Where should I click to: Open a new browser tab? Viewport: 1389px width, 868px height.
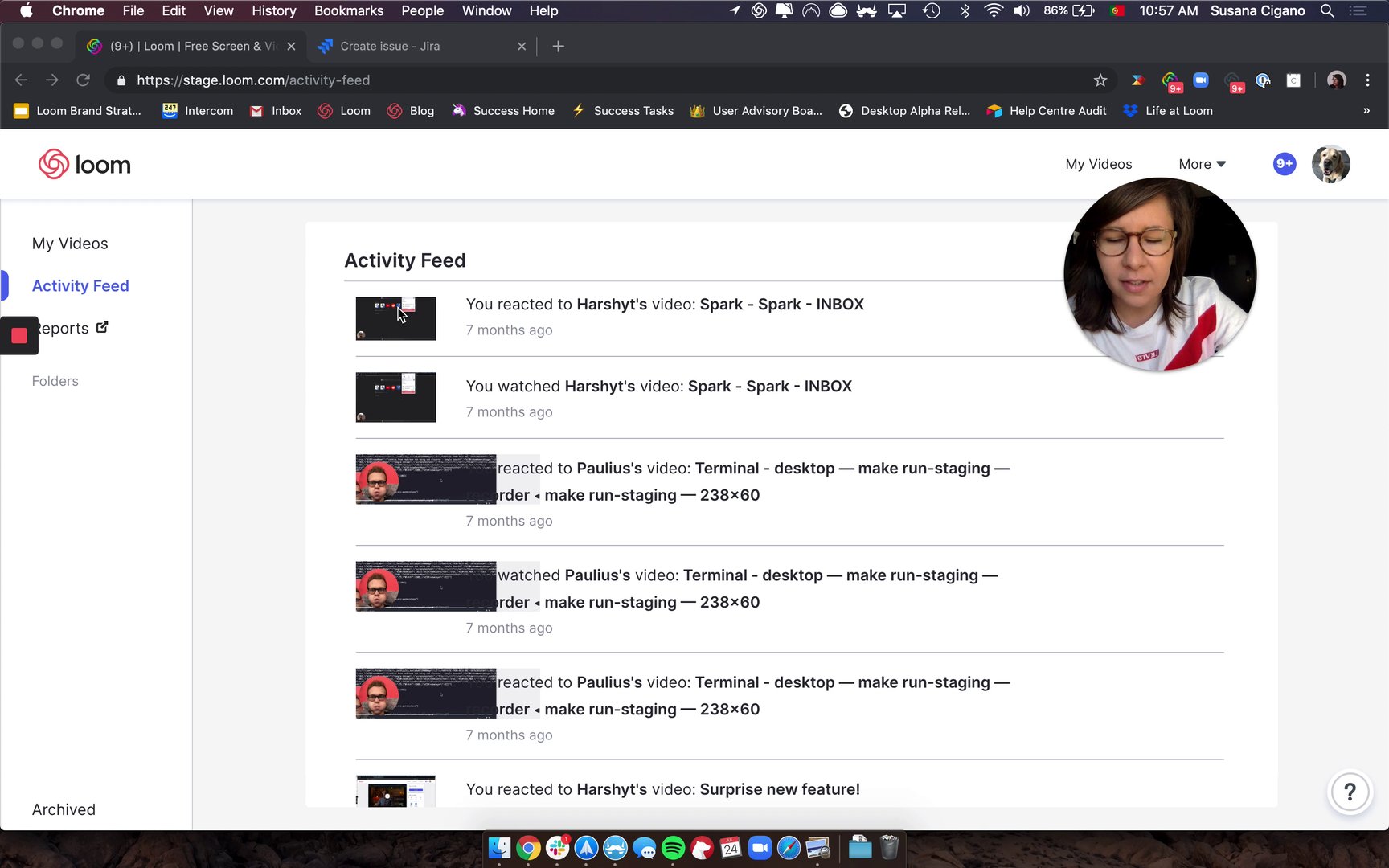click(559, 47)
